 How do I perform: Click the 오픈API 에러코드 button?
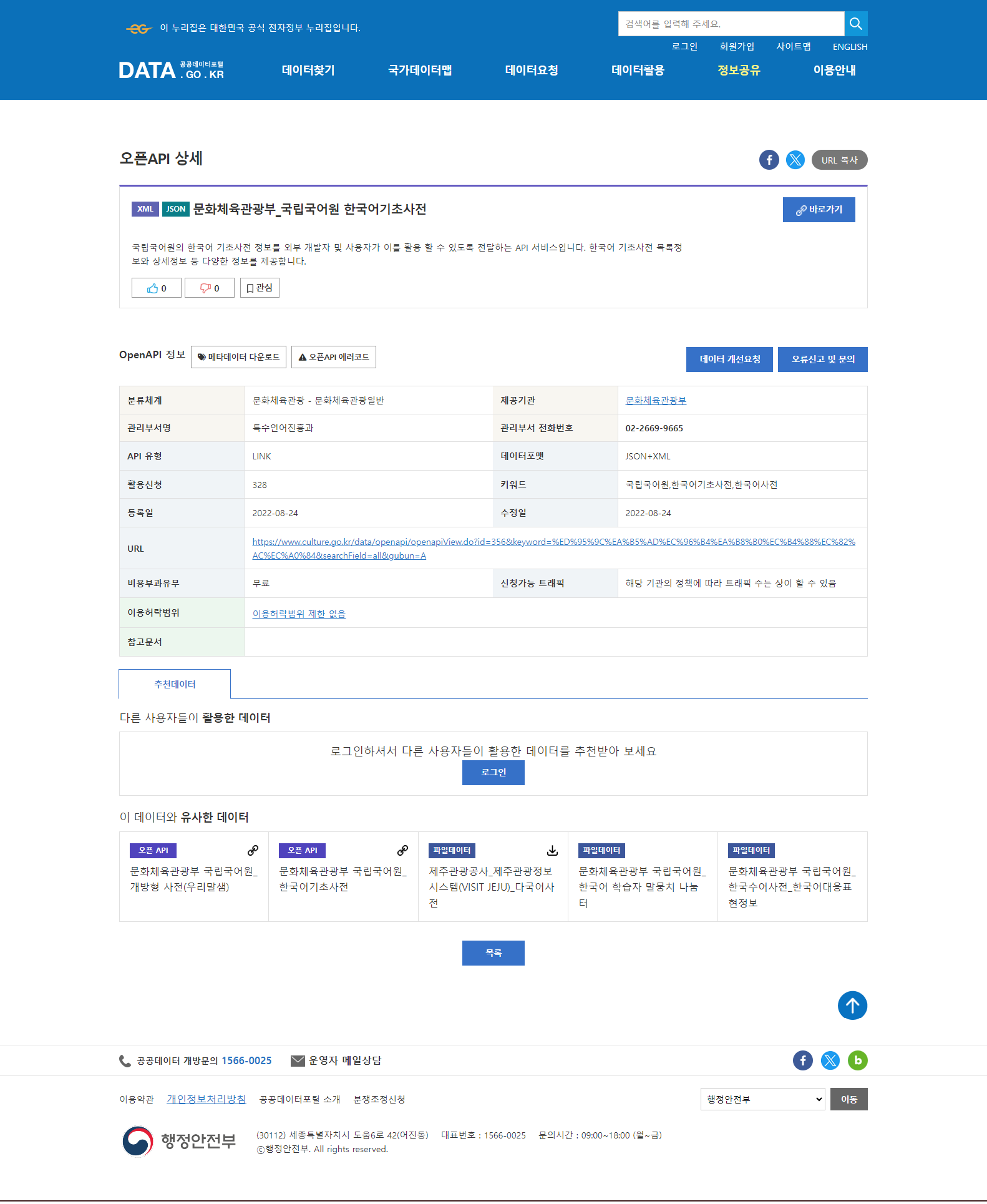pos(334,357)
